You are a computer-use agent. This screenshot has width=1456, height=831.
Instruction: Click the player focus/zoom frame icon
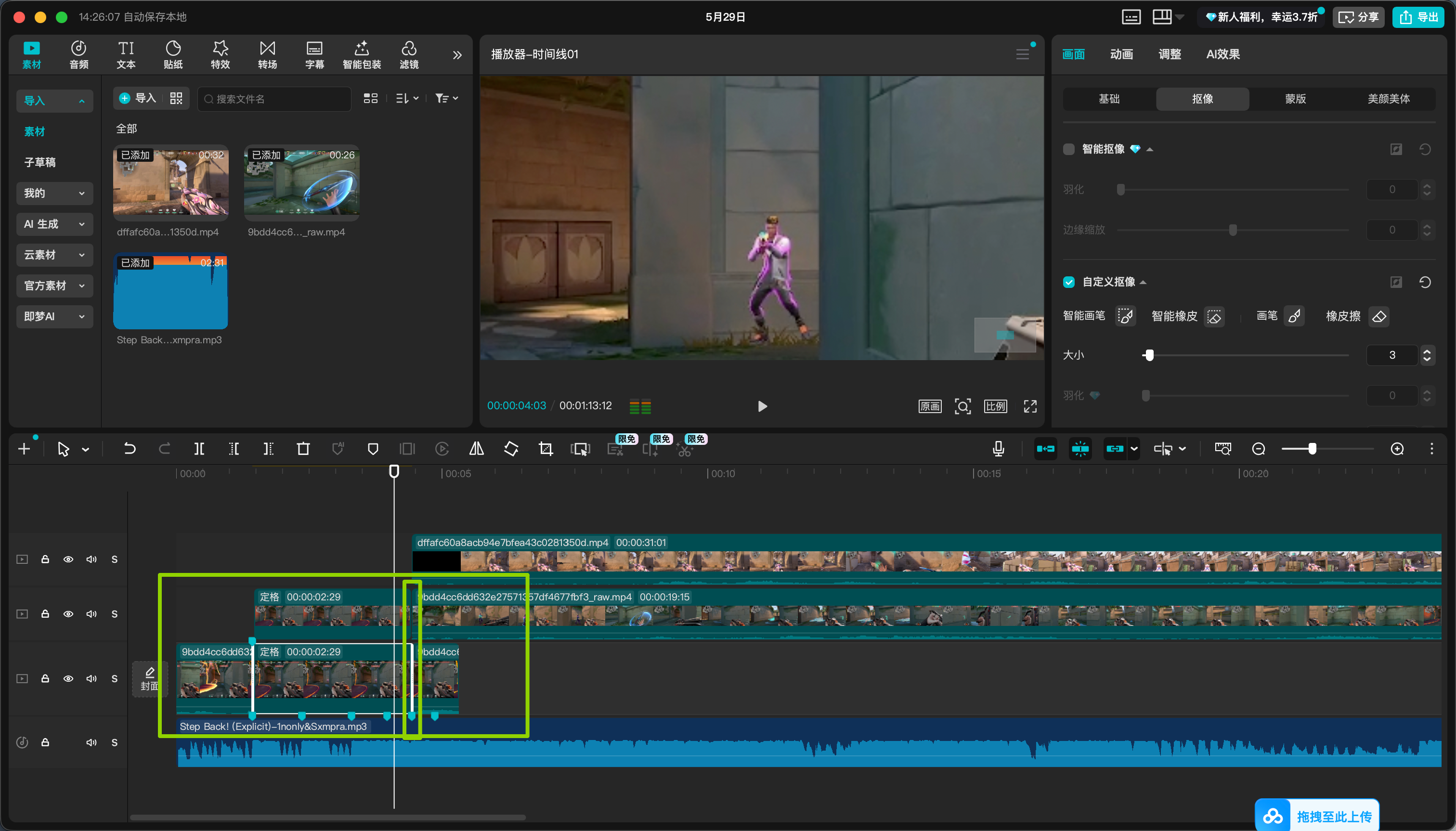tap(963, 406)
